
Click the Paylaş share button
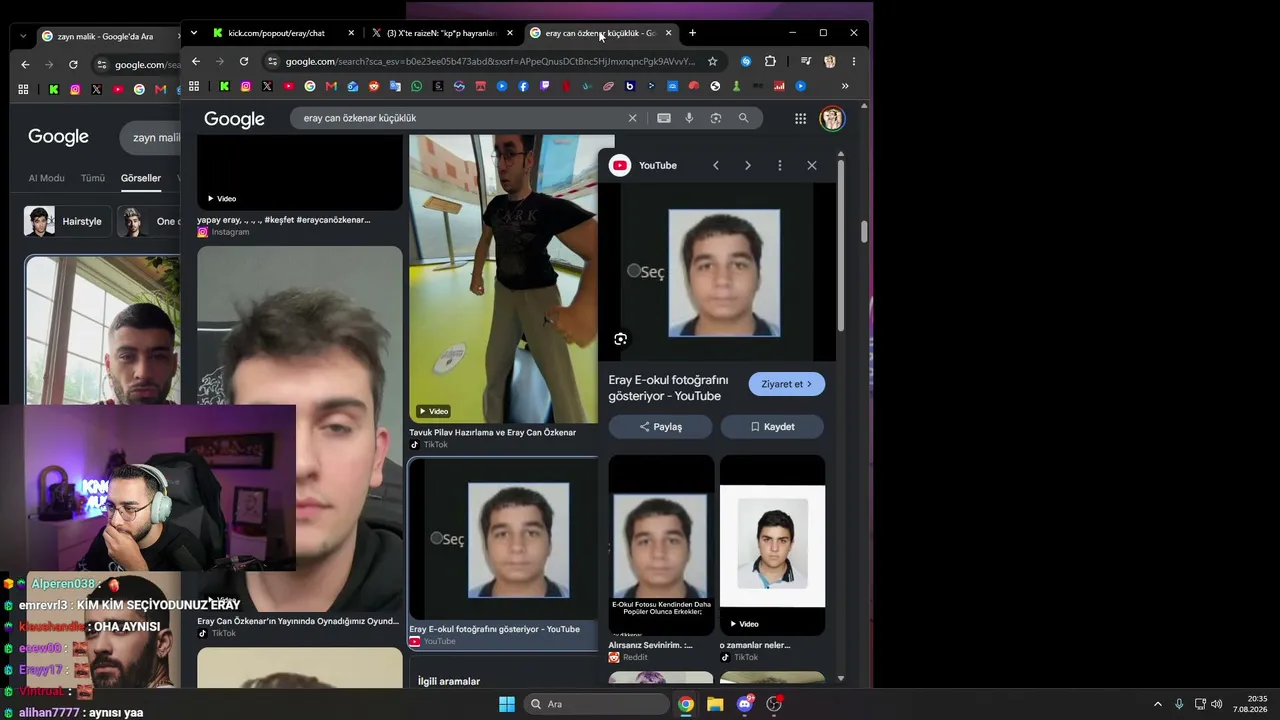point(660,427)
